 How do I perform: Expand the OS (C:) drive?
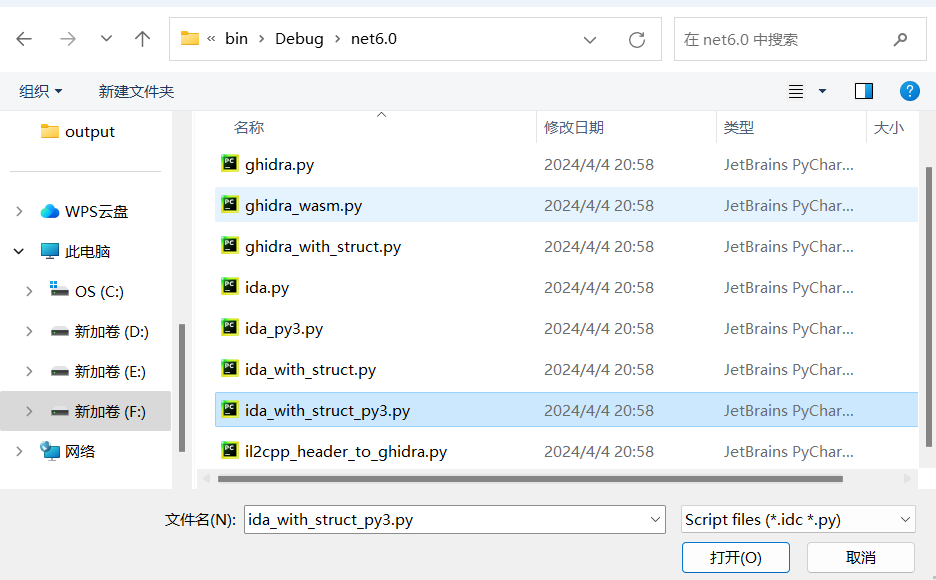pyautogui.click(x=29, y=291)
